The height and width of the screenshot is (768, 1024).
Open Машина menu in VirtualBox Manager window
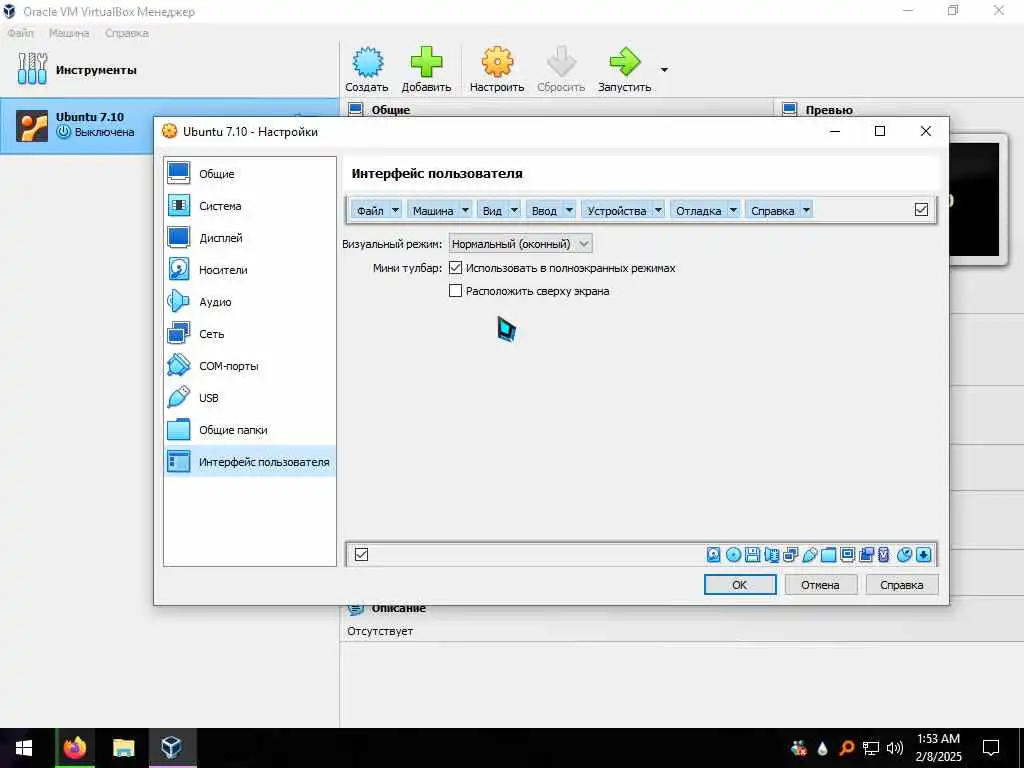click(x=69, y=33)
